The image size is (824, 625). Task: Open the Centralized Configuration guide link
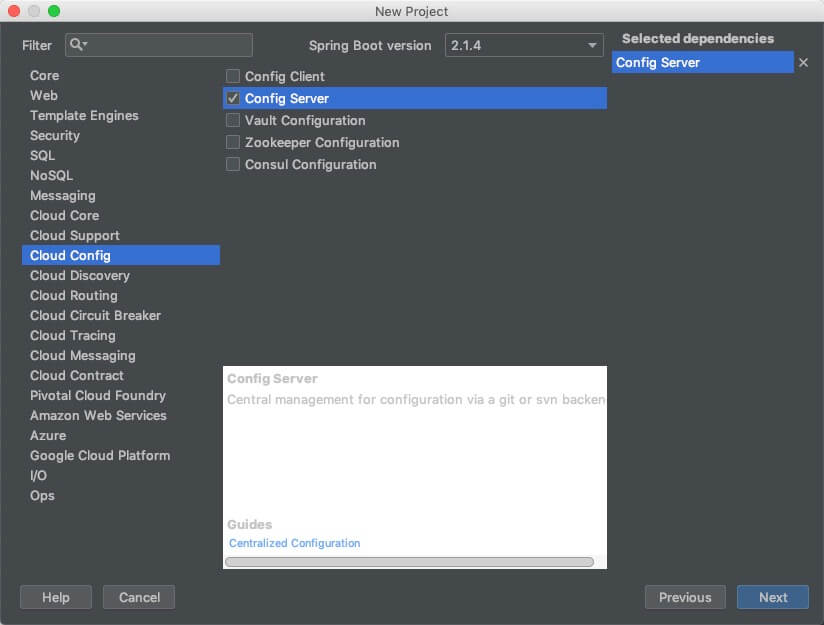[294, 543]
